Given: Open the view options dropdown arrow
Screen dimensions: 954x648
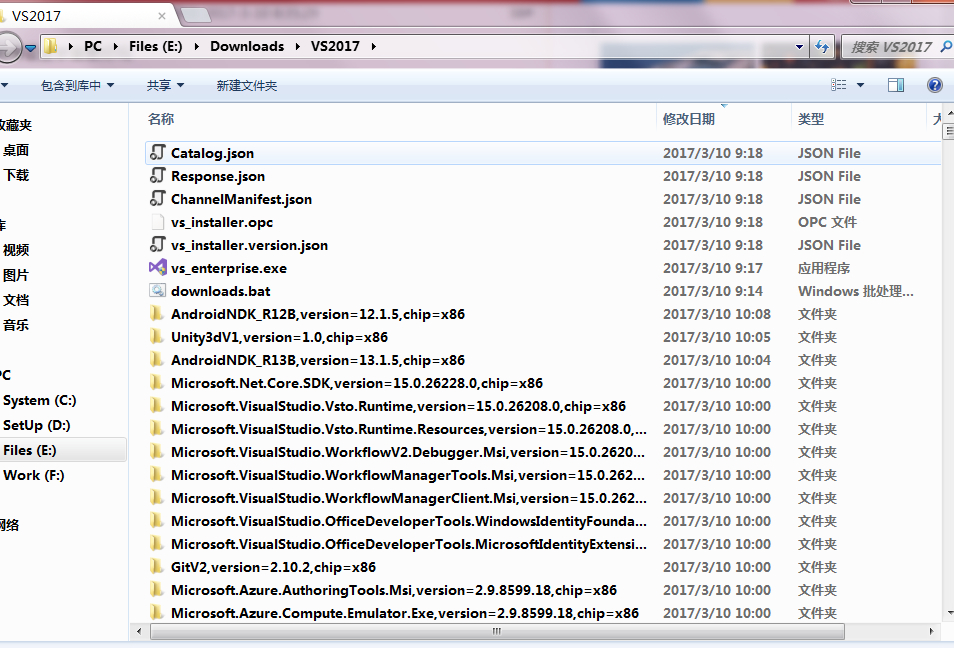Looking at the screenshot, I should pos(860,85).
